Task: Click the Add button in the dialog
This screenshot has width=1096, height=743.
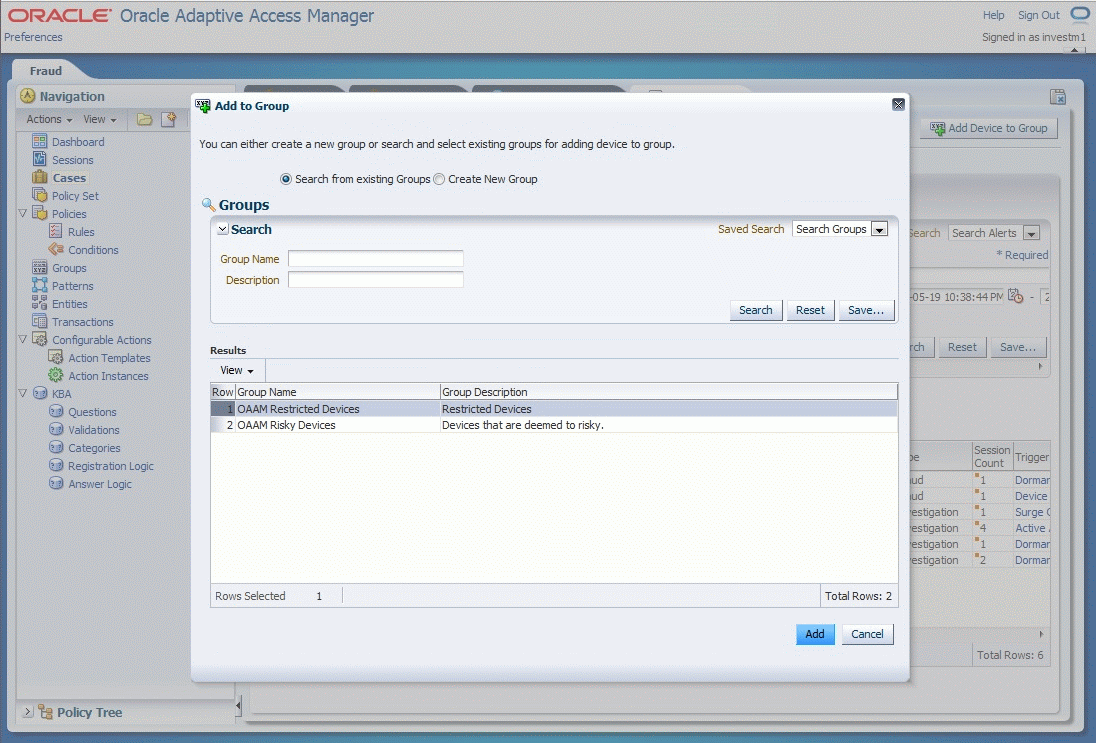Action: [x=815, y=634]
